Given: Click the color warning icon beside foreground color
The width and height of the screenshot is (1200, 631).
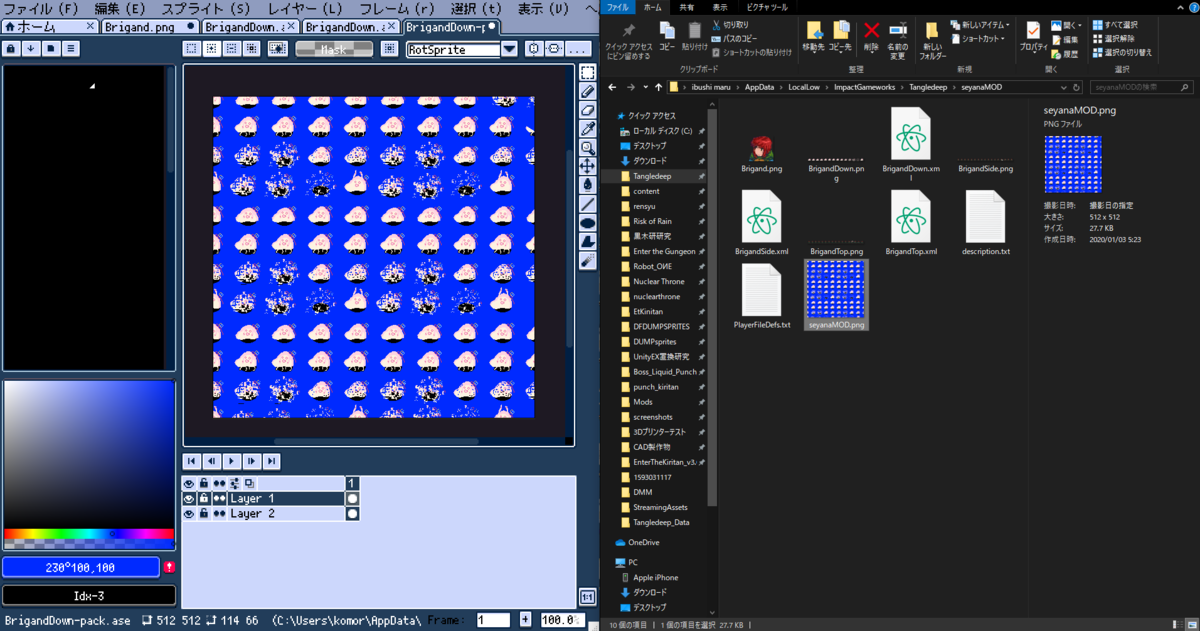Looking at the screenshot, I should click(x=169, y=567).
